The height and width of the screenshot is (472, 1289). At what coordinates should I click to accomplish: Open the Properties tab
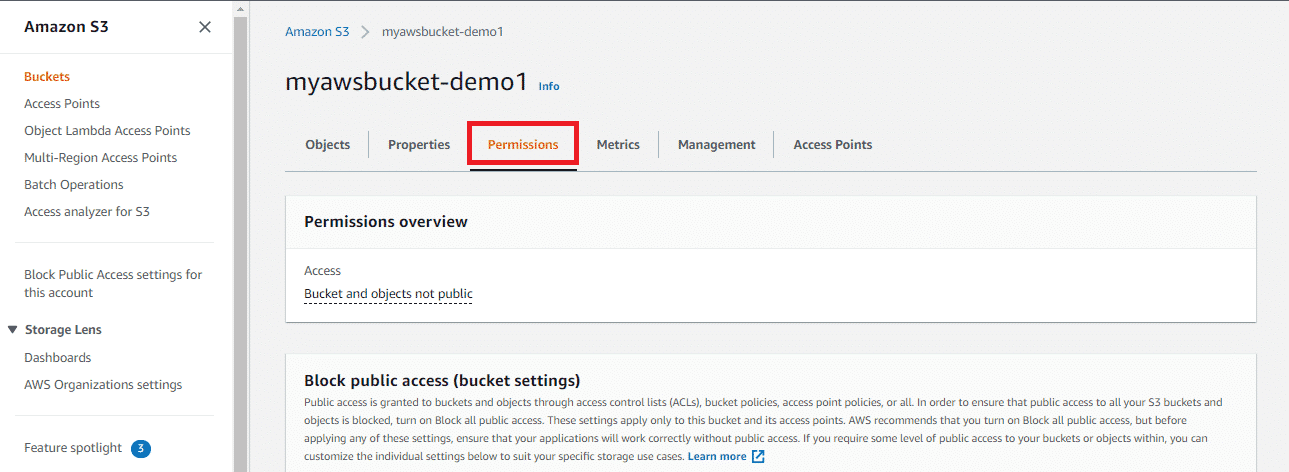(419, 145)
